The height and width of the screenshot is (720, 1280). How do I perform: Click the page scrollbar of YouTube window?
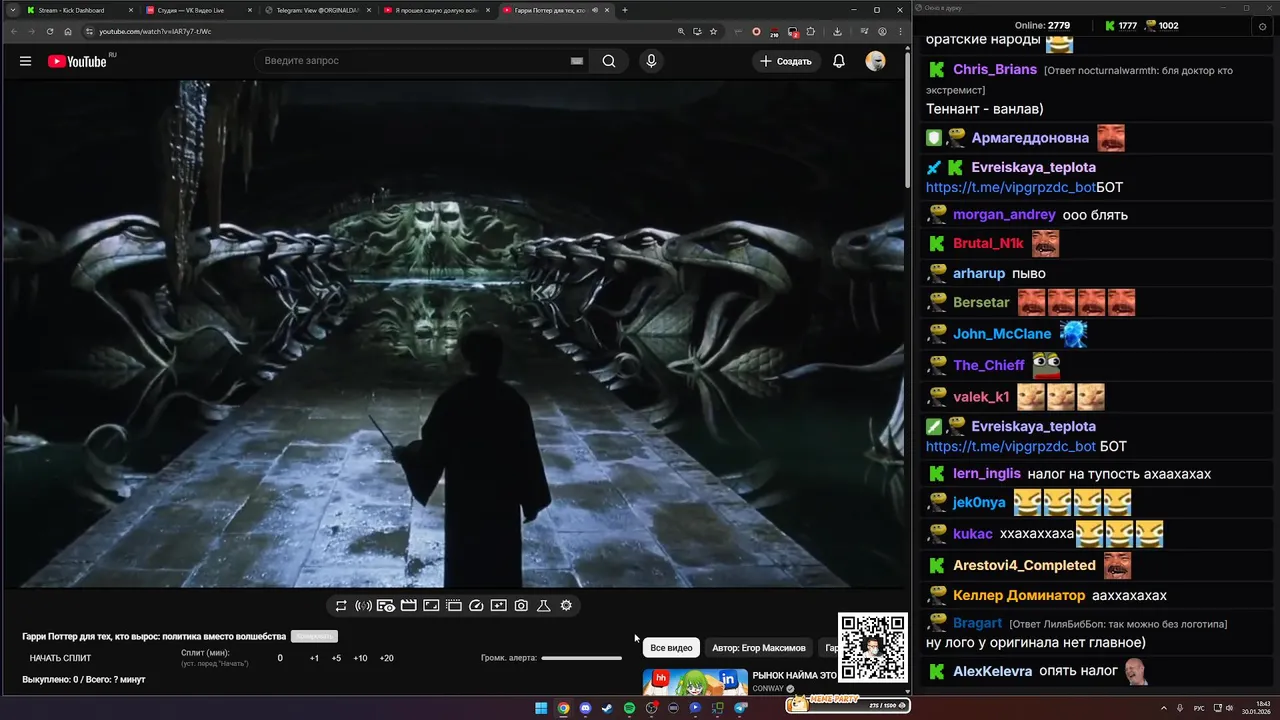click(x=907, y=120)
